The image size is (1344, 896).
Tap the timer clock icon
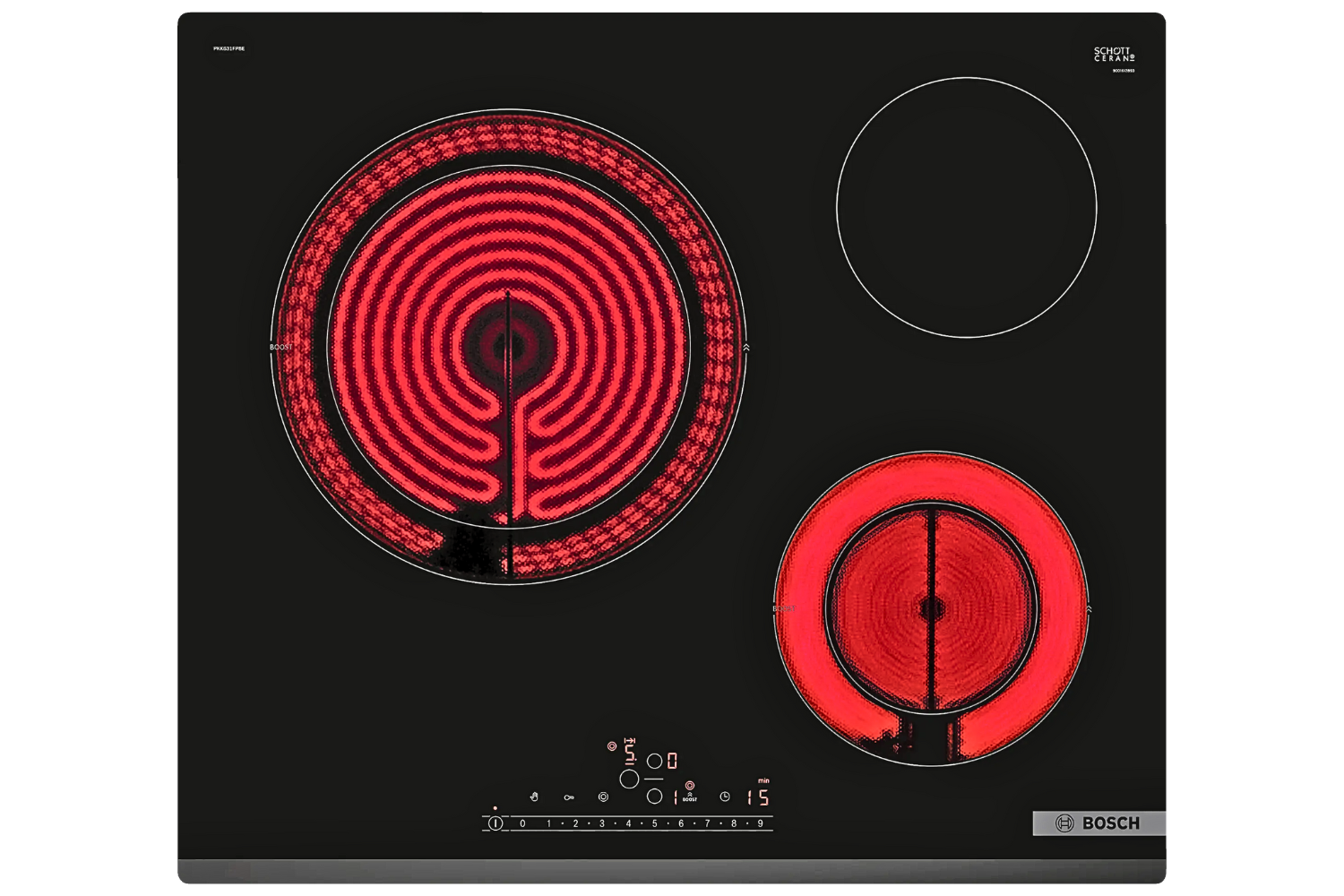click(x=725, y=797)
